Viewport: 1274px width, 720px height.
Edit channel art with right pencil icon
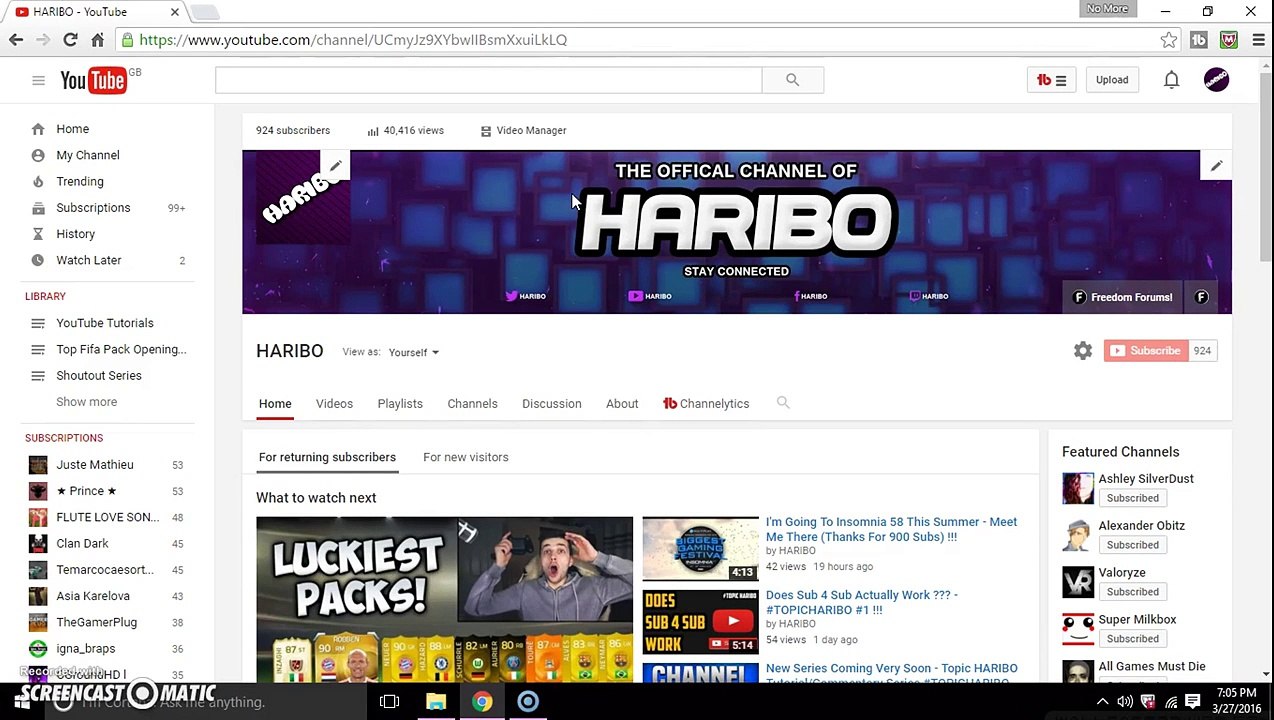[x=1216, y=166]
